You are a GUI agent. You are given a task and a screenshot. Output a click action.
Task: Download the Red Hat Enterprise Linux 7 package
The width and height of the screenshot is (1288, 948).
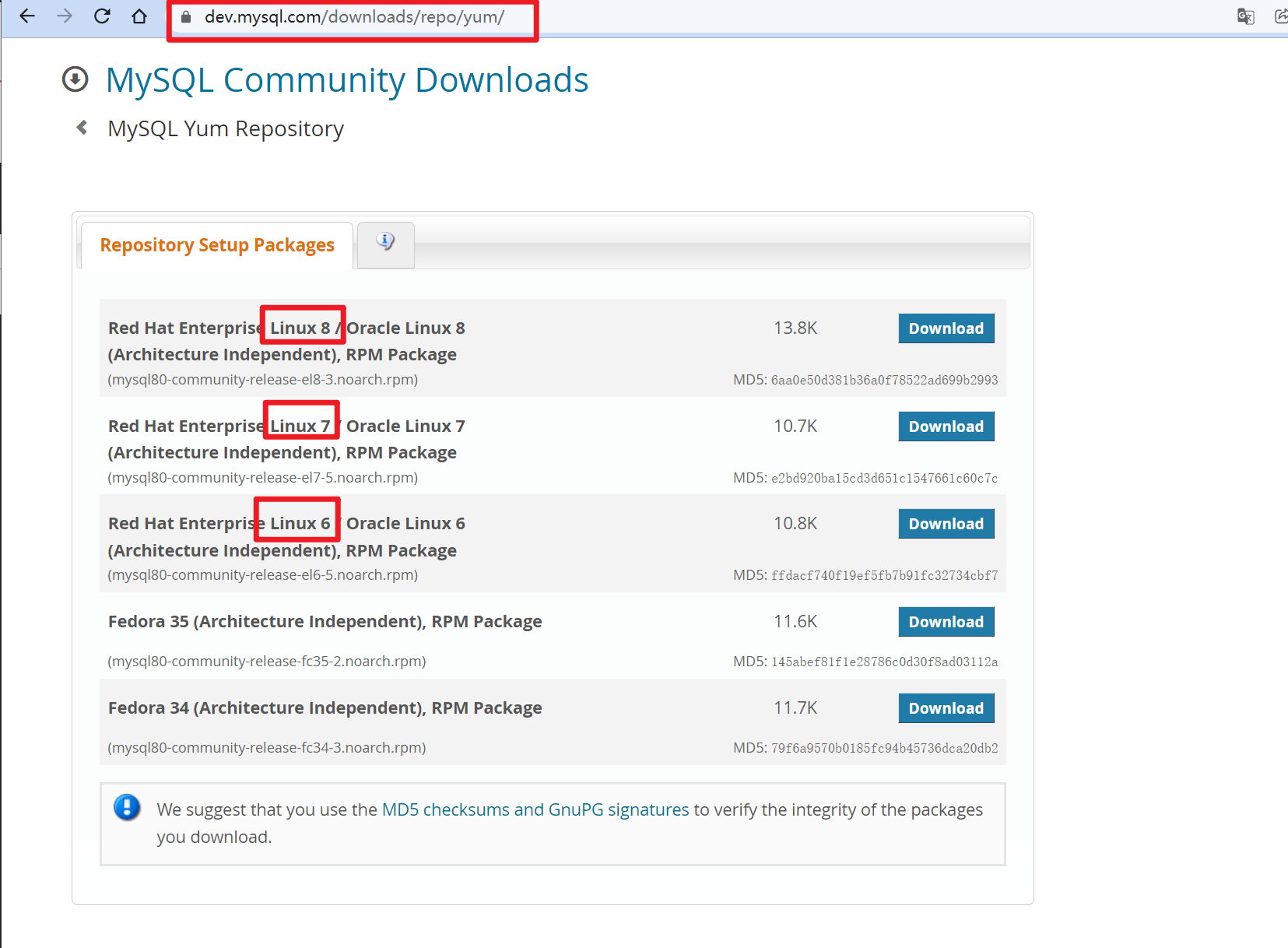coord(946,427)
